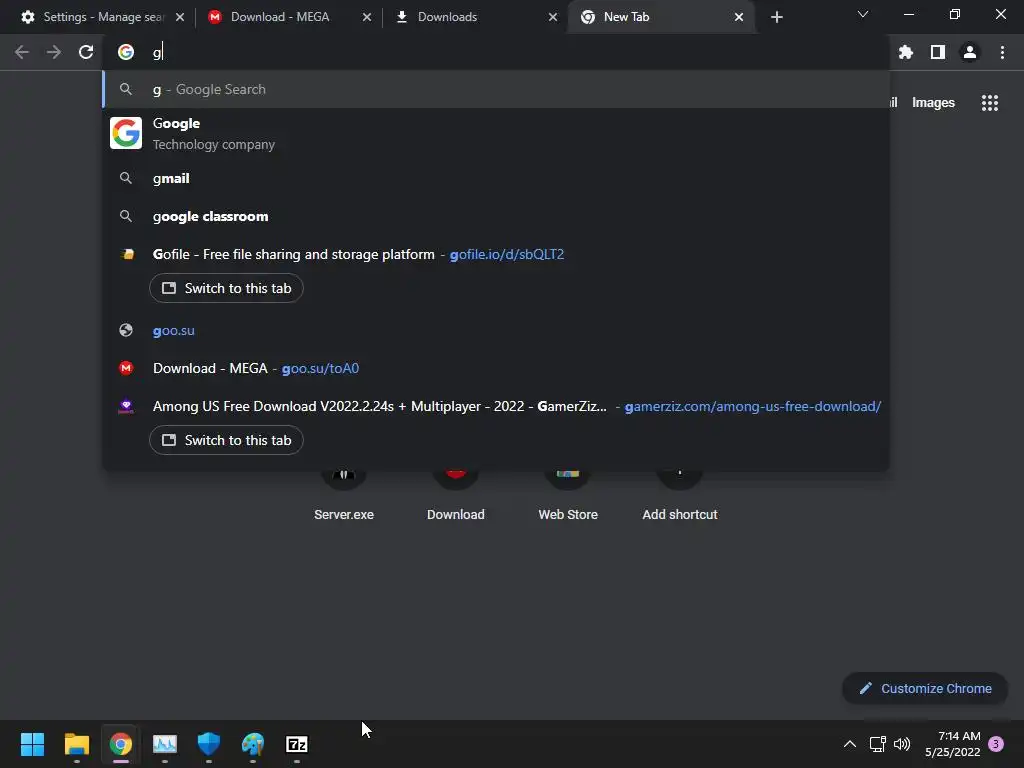
Task: Expand the tab search chevron
Action: coord(863,14)
